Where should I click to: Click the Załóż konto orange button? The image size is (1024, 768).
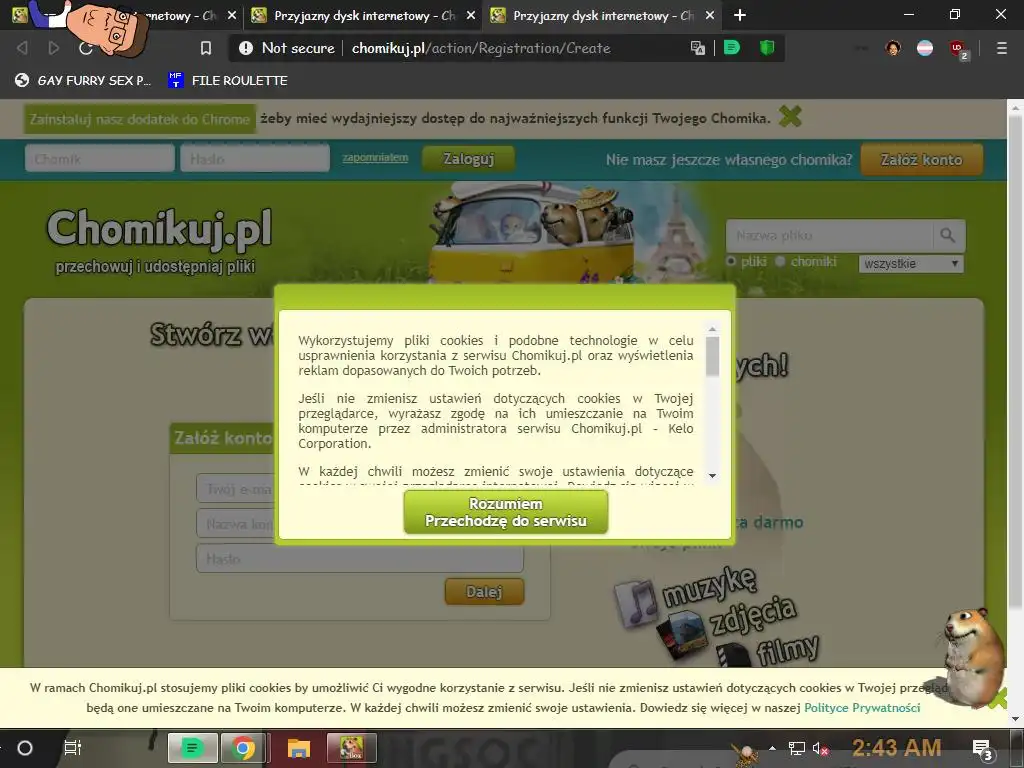(x=921, y=159)
